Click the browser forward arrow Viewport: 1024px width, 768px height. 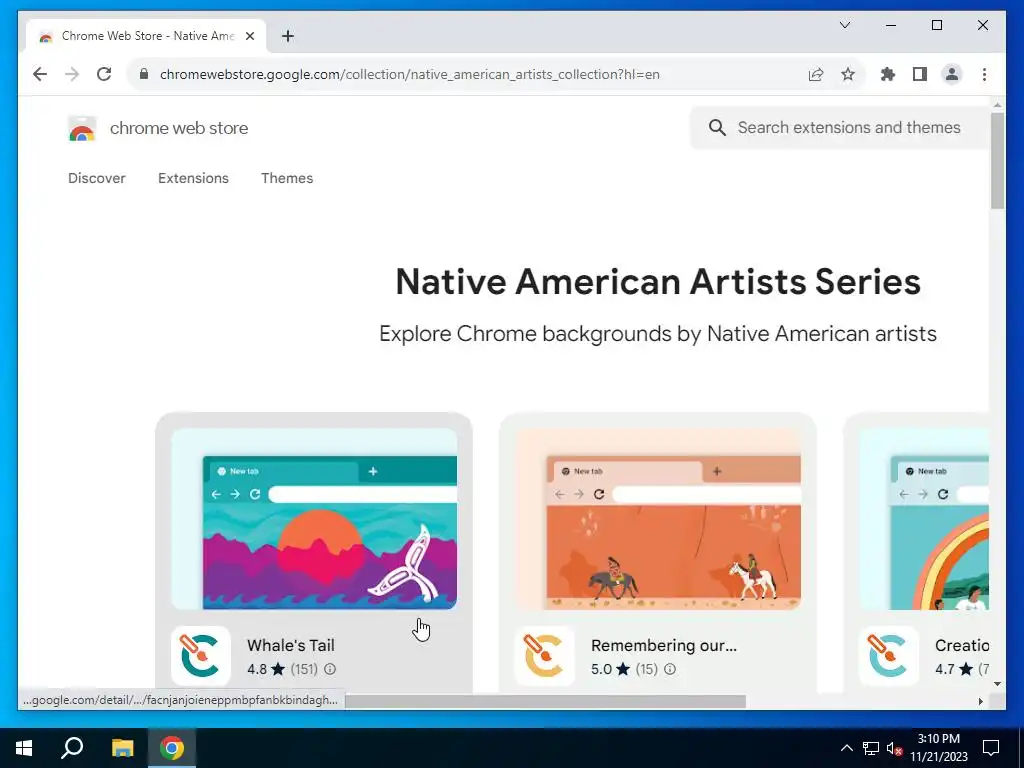72,74
